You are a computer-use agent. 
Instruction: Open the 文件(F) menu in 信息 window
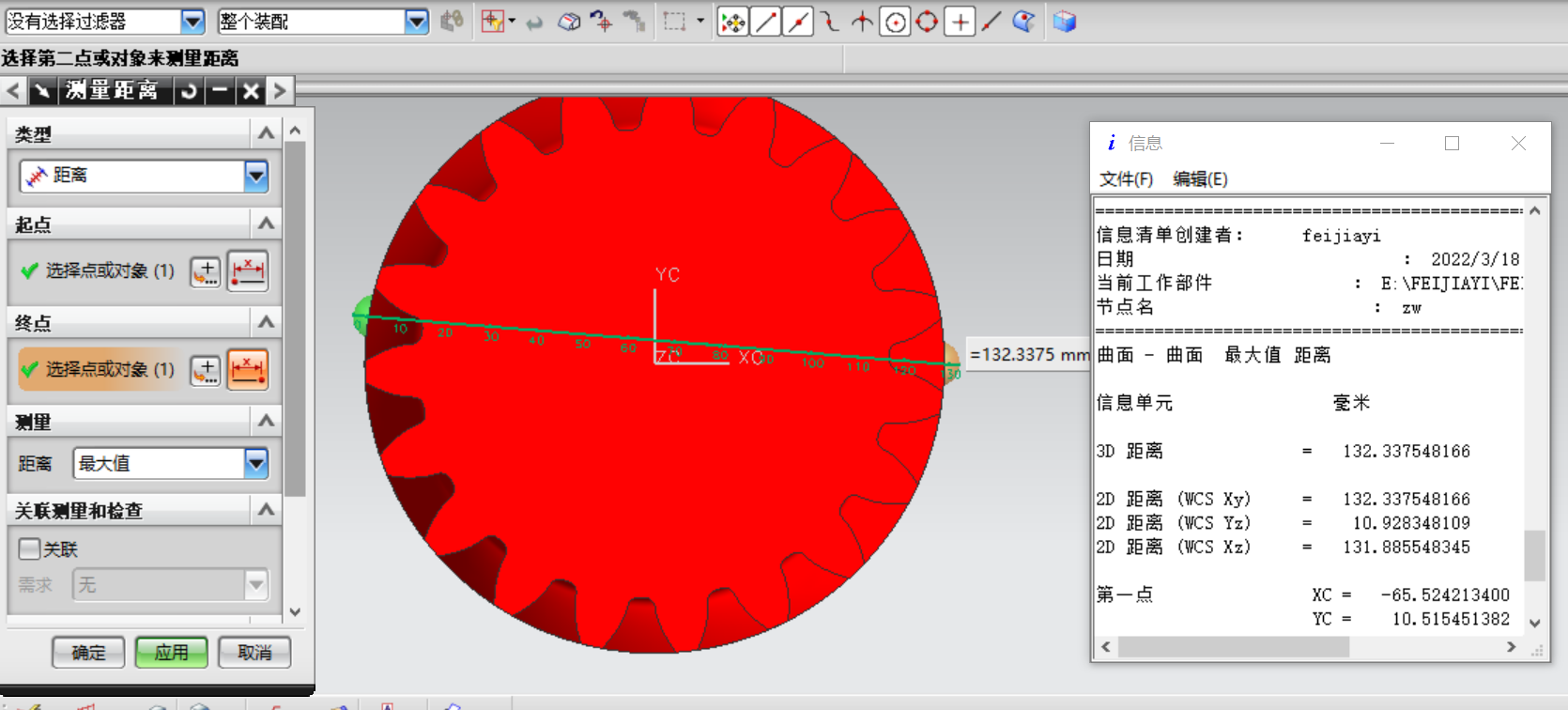(x=1126, y=178)
